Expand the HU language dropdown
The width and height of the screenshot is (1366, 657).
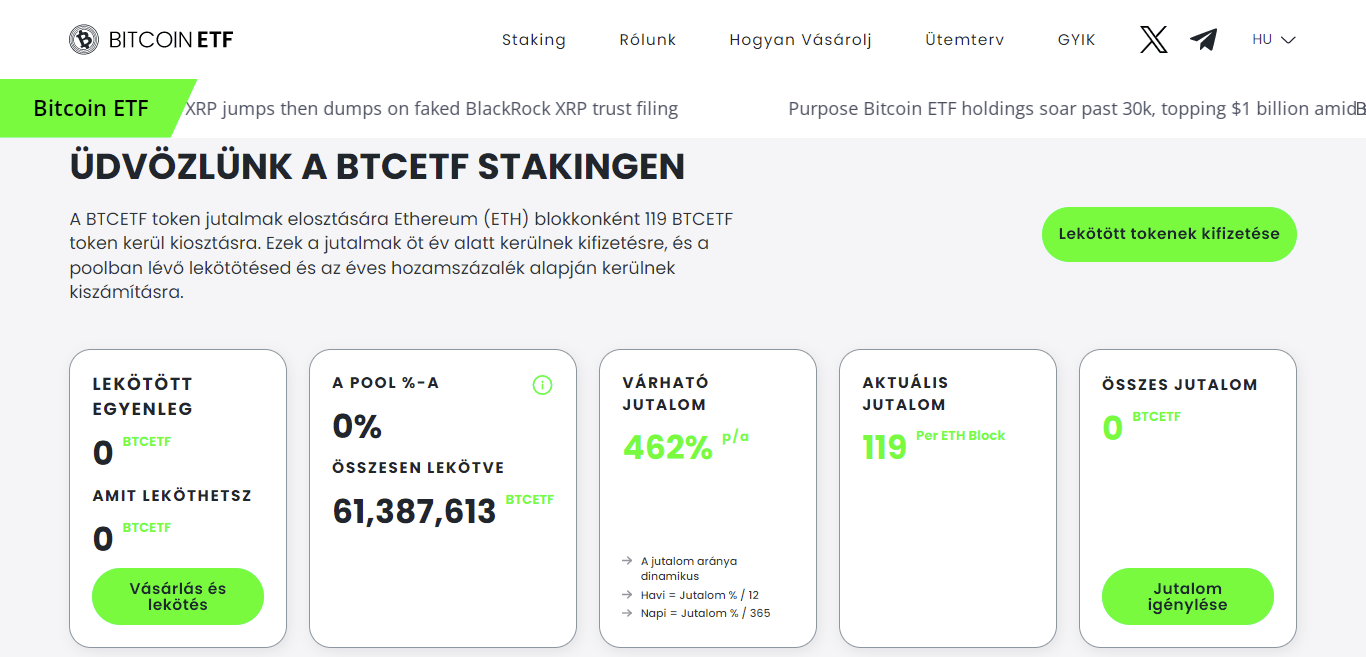pyautogui.click(x=1274, y=40)
